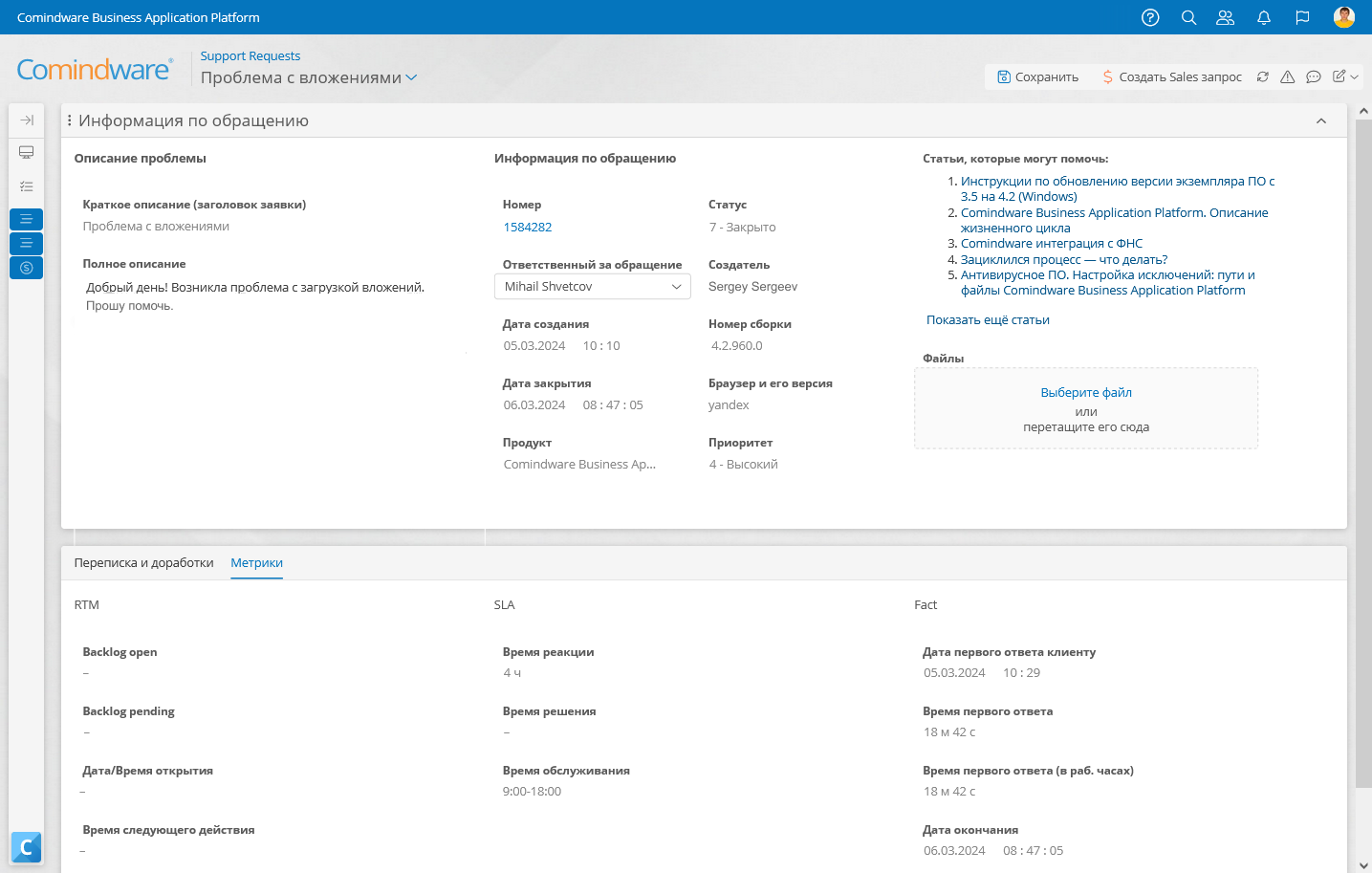Open article 'Описание жизненного цикла'

[x=1115, y=220]
